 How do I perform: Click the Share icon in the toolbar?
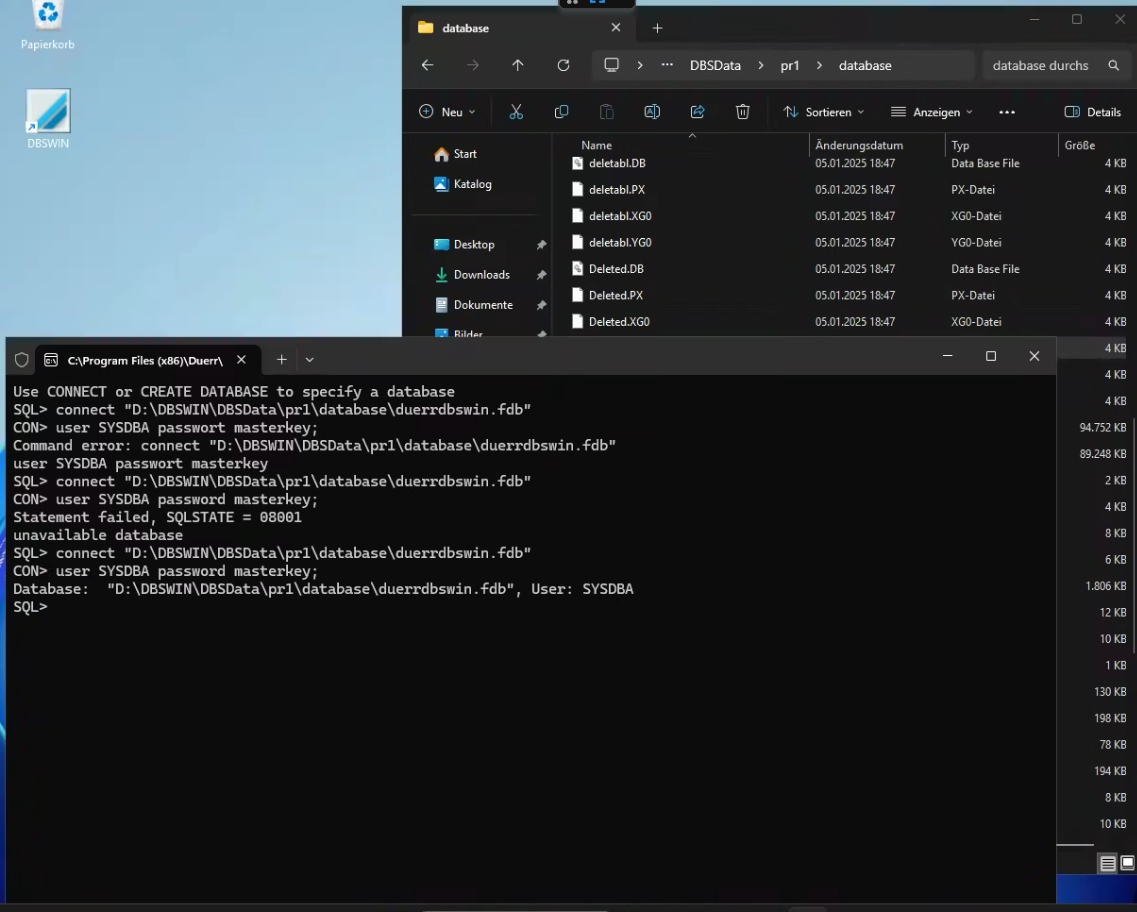(697, 111)
